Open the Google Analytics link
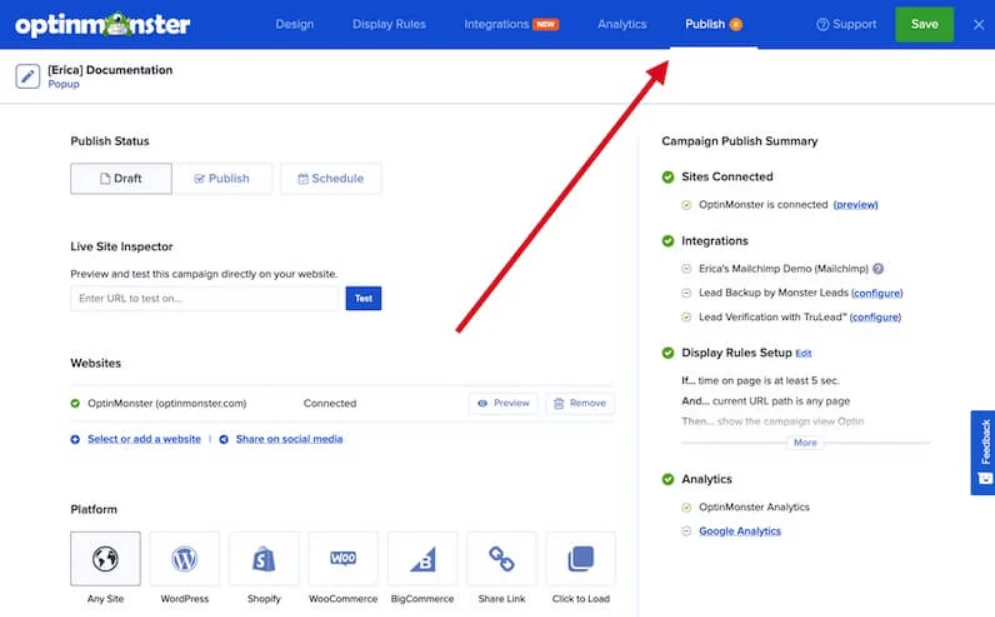Screen dimensions: 995x617 coord(740,531)
